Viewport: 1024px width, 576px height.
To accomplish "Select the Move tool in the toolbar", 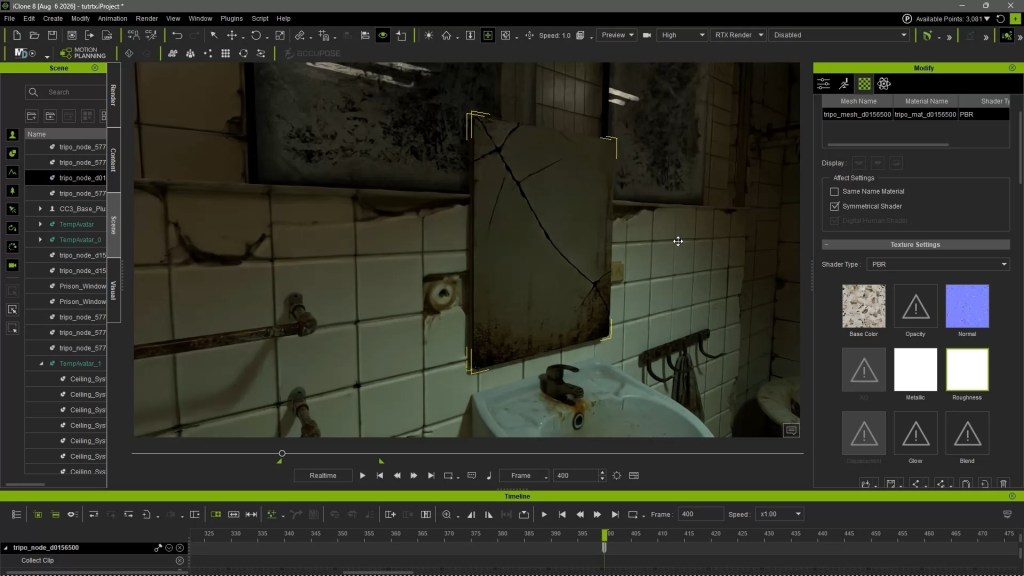I will coord(232,35).
